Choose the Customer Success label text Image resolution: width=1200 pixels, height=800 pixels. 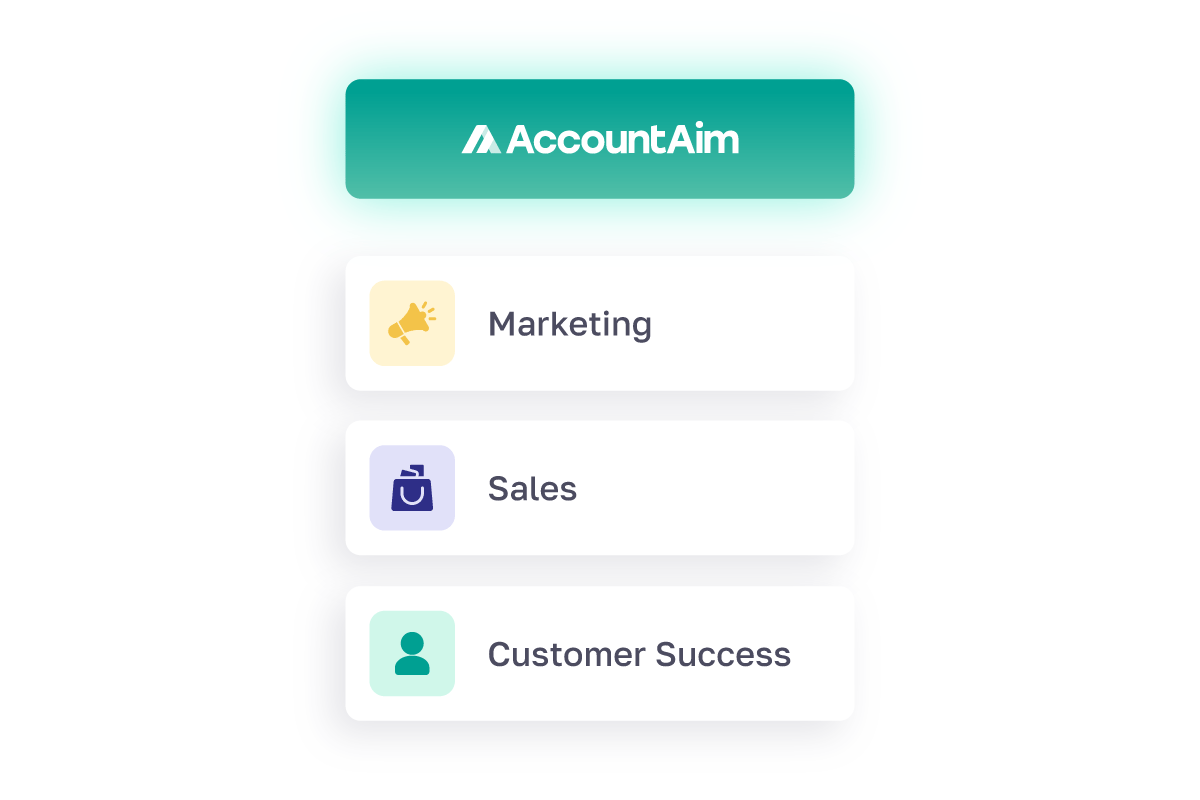(x=639, y=654)
